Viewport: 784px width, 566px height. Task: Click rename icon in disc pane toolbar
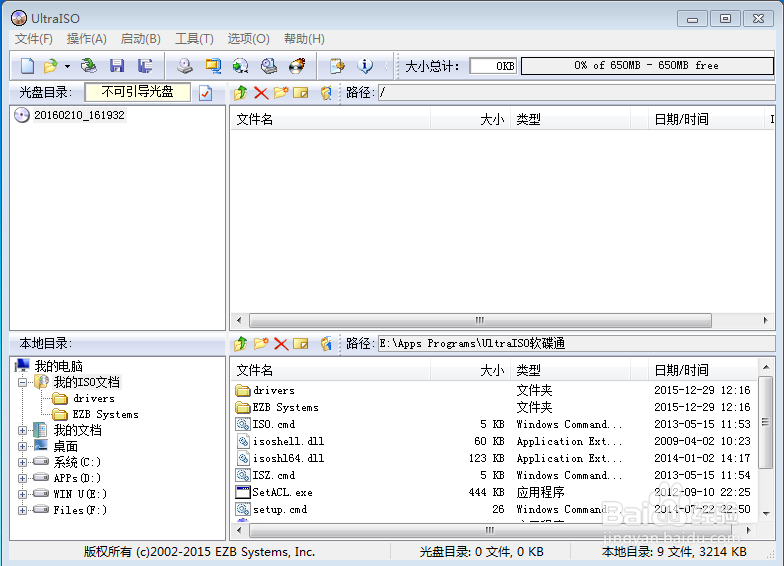point(300,92)
